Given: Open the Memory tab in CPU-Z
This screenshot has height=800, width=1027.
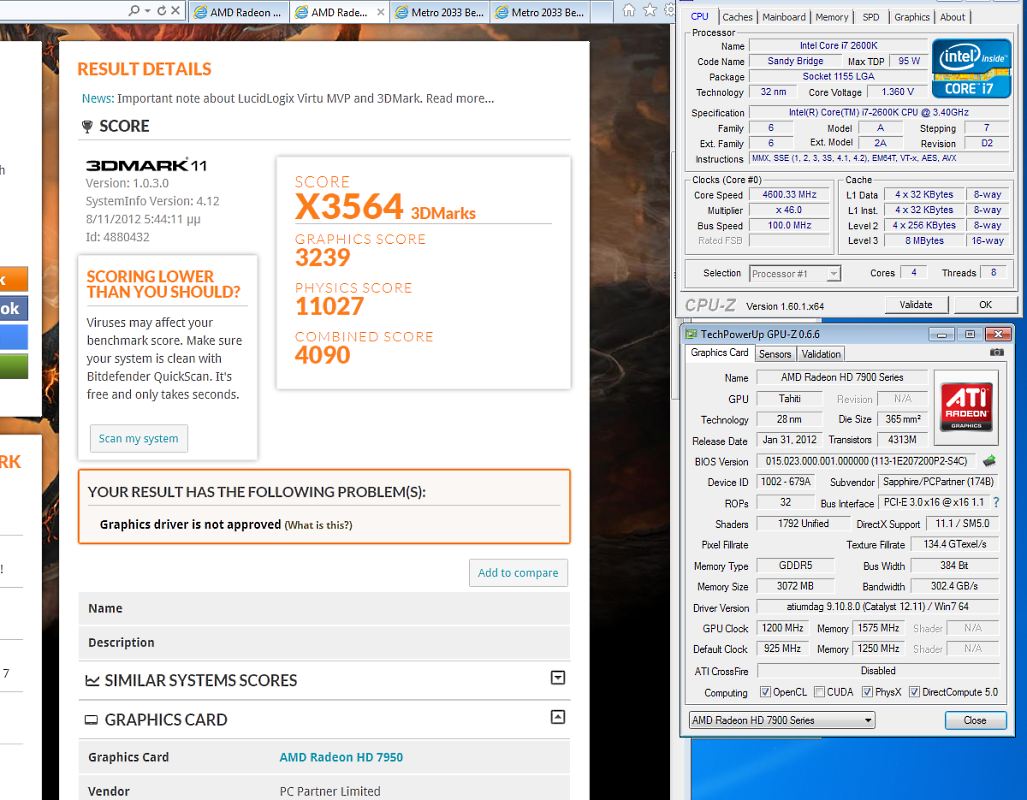Looking at the screenshot, I should pos(832,17).
